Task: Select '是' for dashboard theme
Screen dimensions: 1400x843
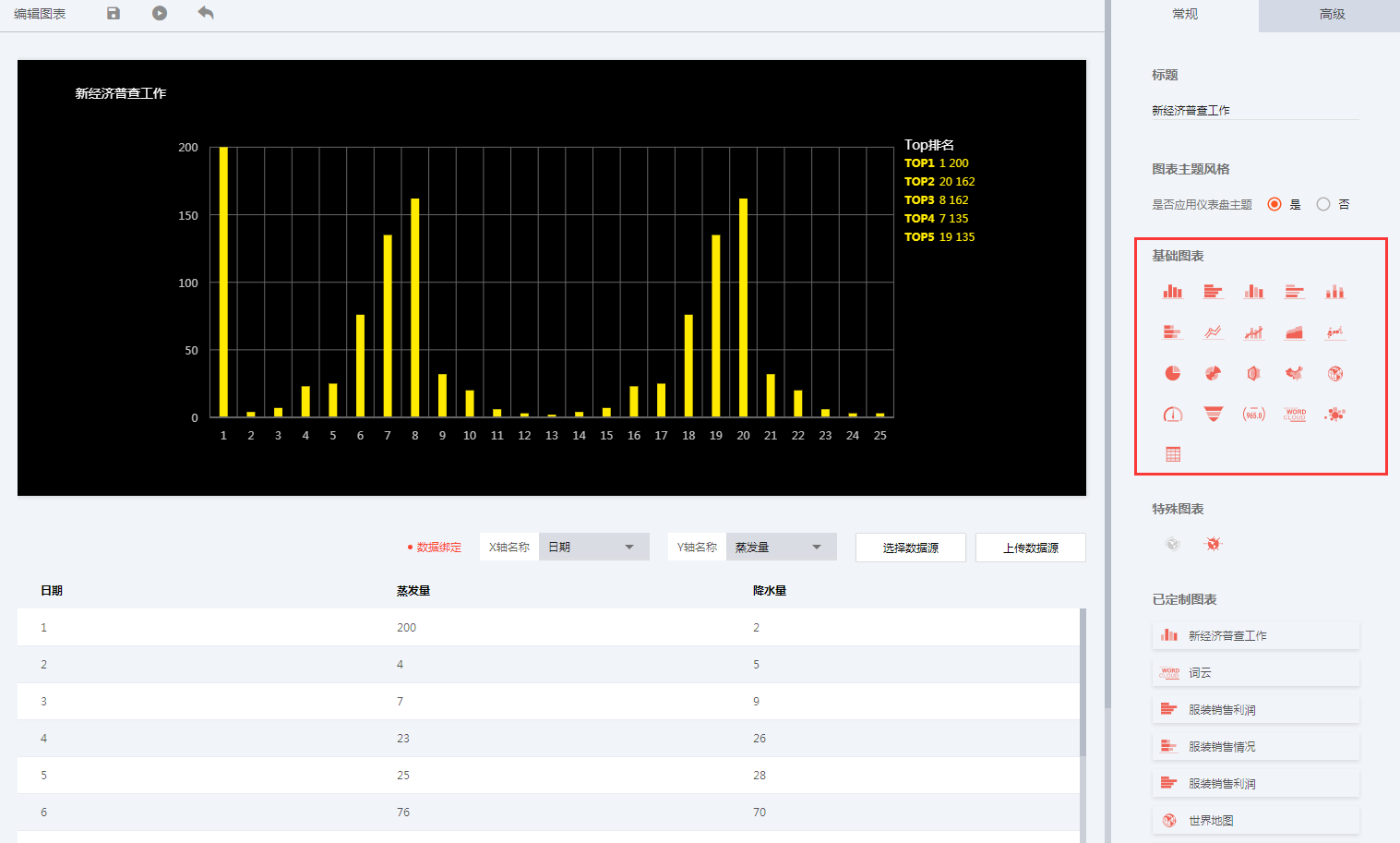Action: pyautogui.click(x=1274, y=204)
